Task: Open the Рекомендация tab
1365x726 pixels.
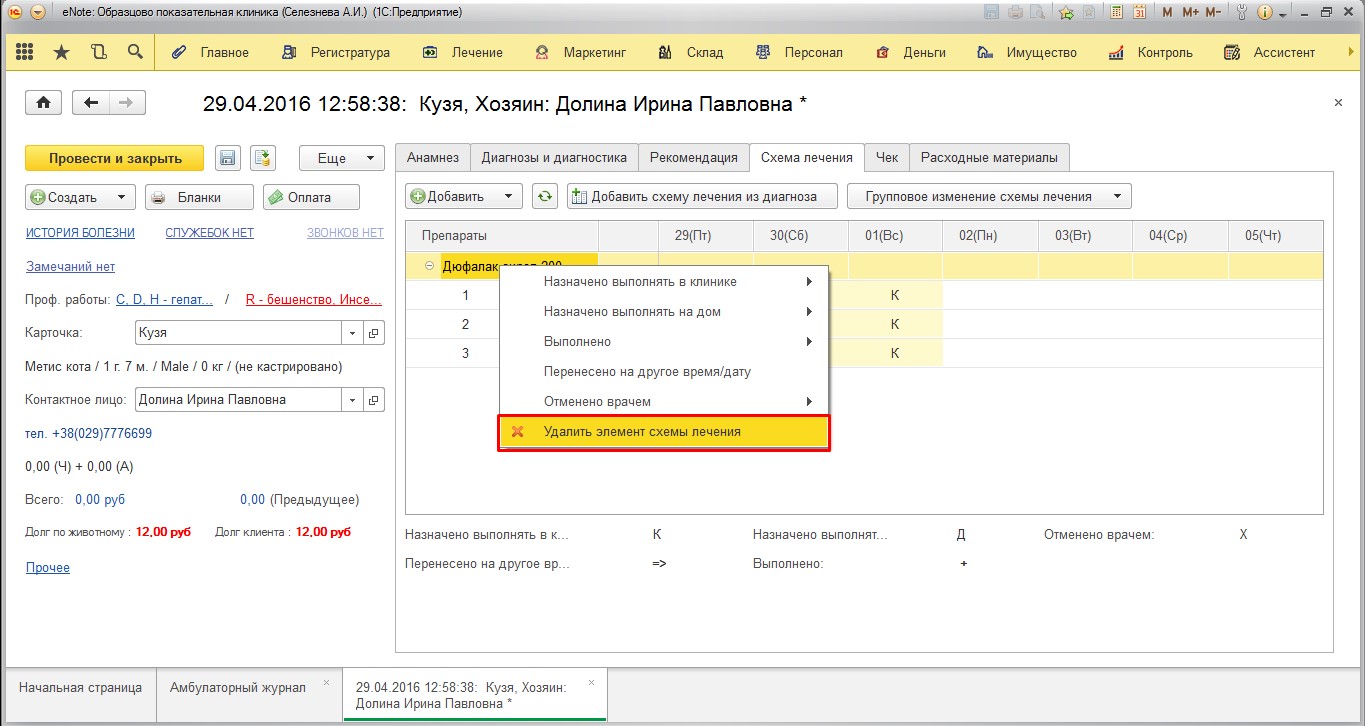Action: 694,158
